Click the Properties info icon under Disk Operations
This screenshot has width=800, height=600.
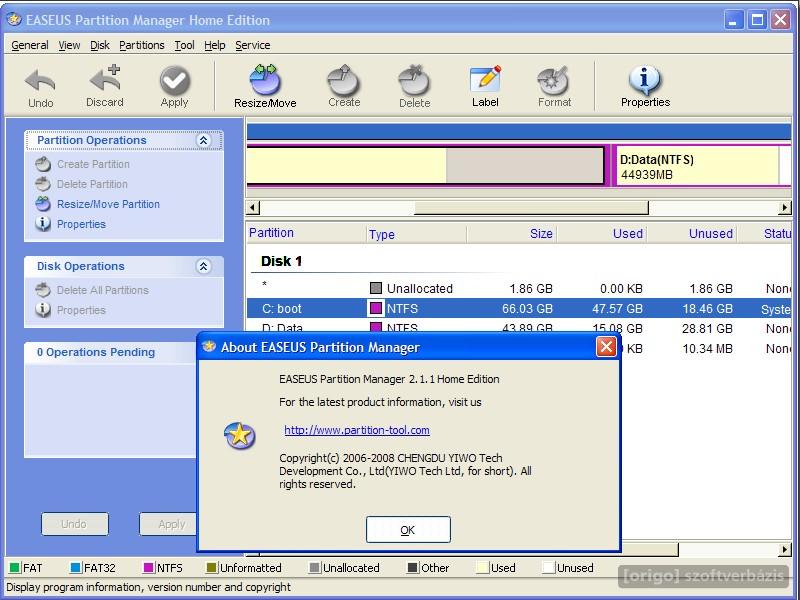tap(43, 310)
